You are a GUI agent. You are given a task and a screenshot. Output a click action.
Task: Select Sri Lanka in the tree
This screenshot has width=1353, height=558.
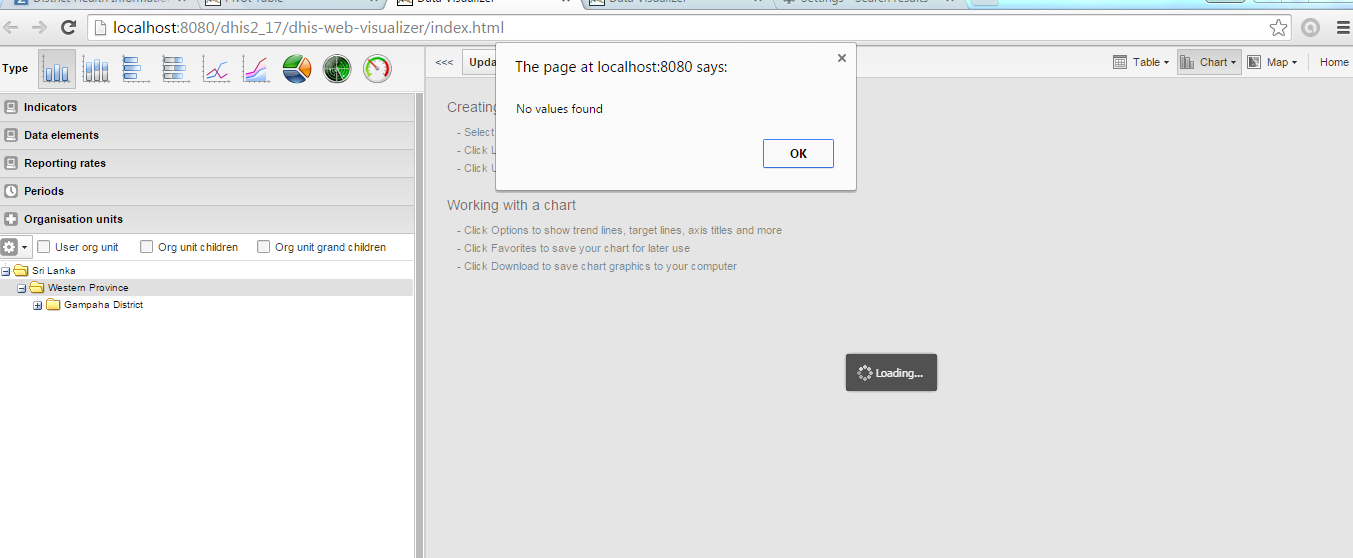pos(53,271)
